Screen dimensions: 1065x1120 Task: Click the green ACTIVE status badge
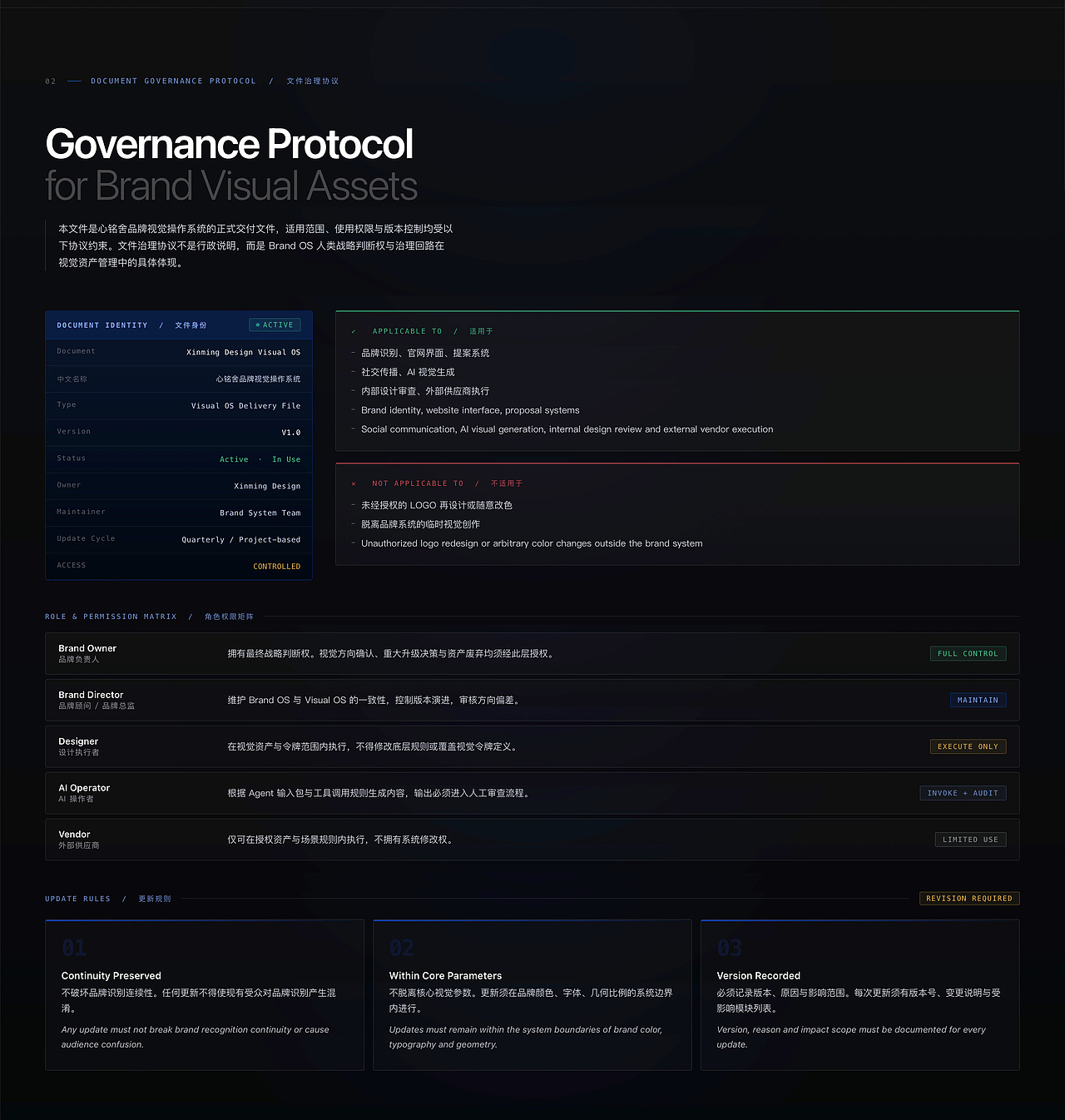[x=275, y=325]
